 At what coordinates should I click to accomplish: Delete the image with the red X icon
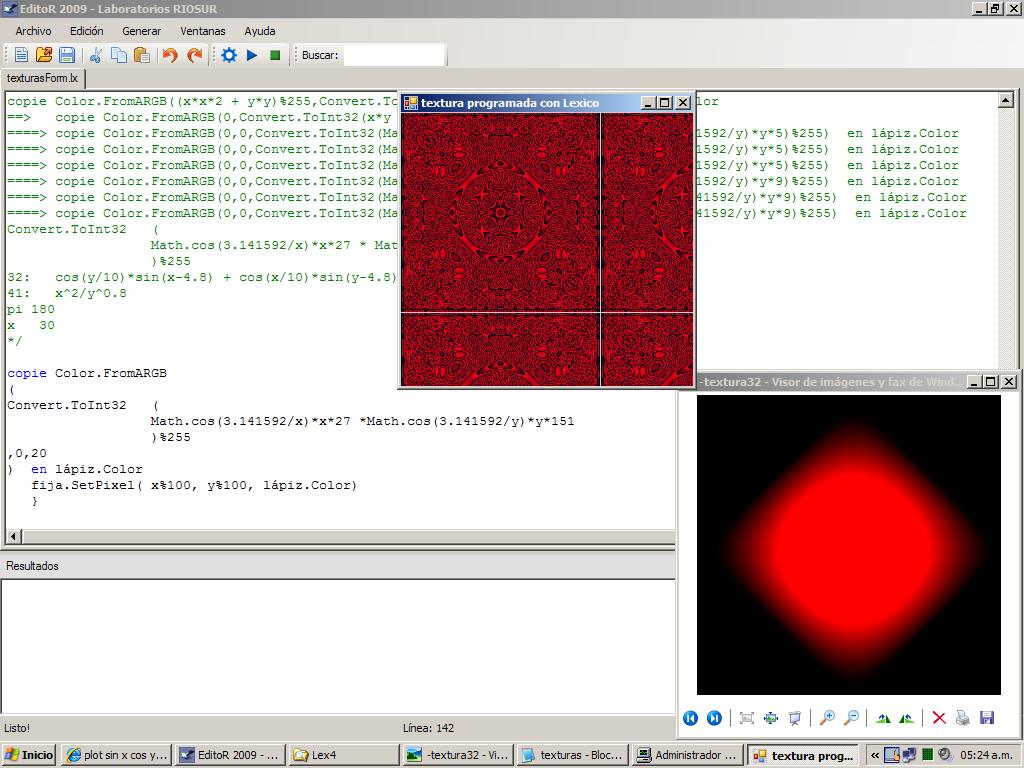pos(939,718)
